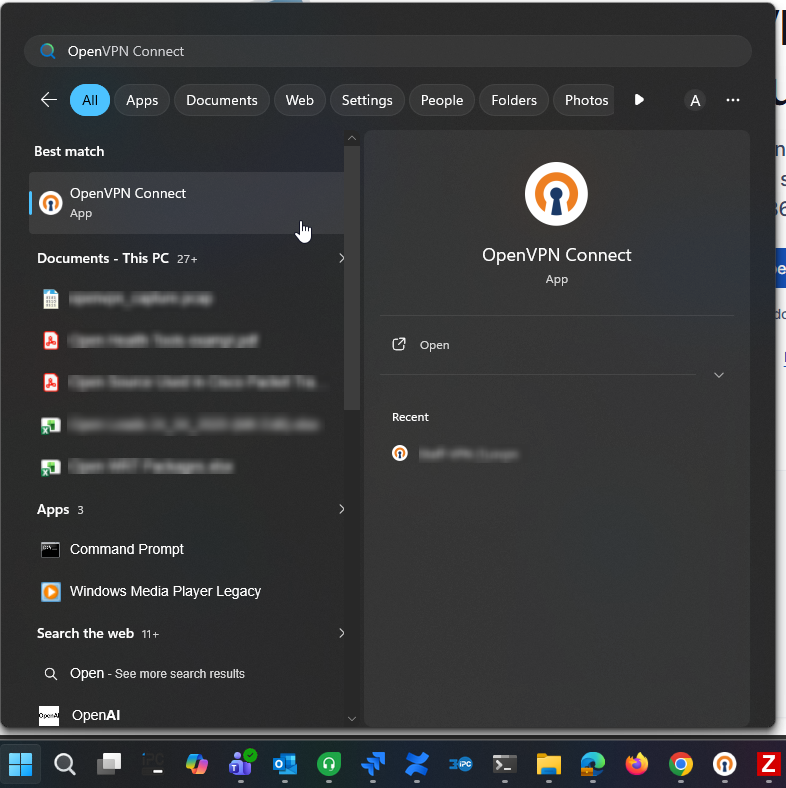The height and width of the screenshot is (788, 786).
Task: Launch Windows Media Player Legacy
Action: coord(186,592)
